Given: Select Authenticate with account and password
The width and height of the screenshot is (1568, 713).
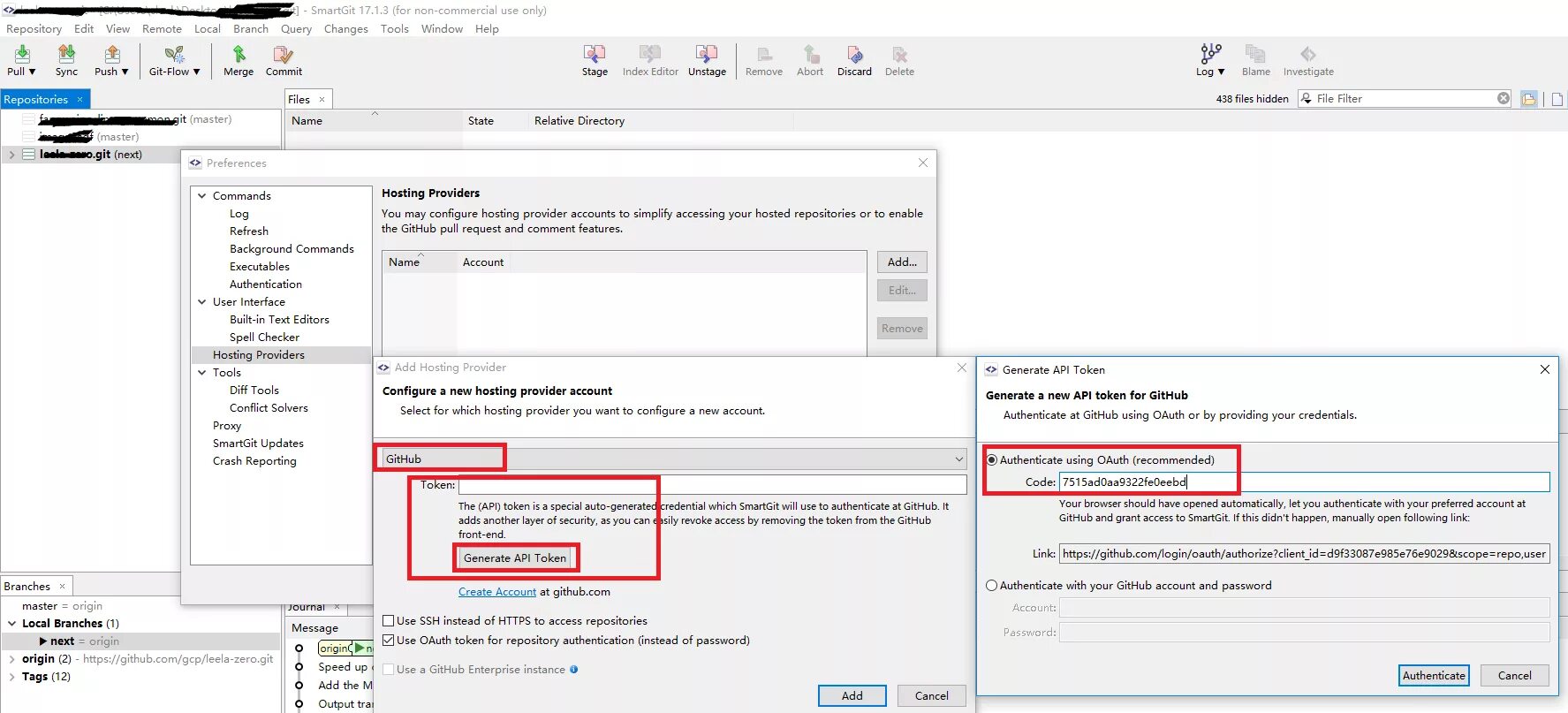Looking at the screenshot, I should click(992, 585).
